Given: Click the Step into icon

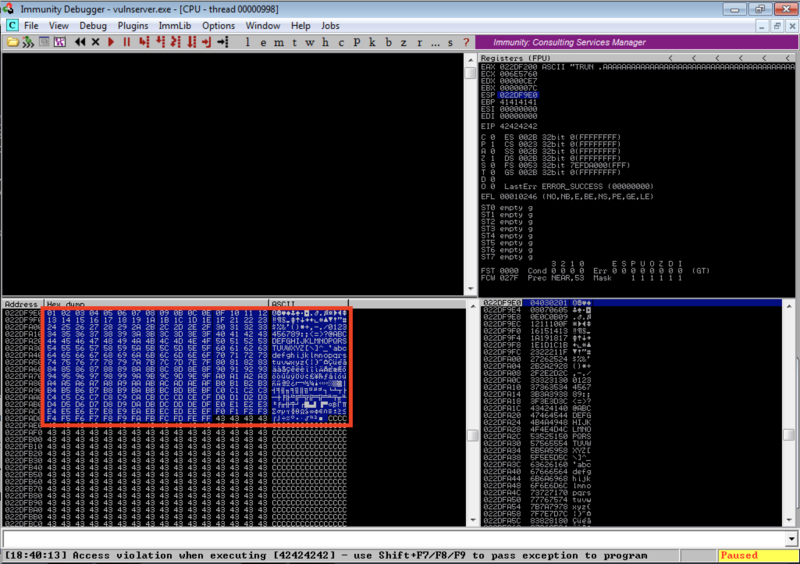Looking at the screenshot, I should click(x=144, y=42).
